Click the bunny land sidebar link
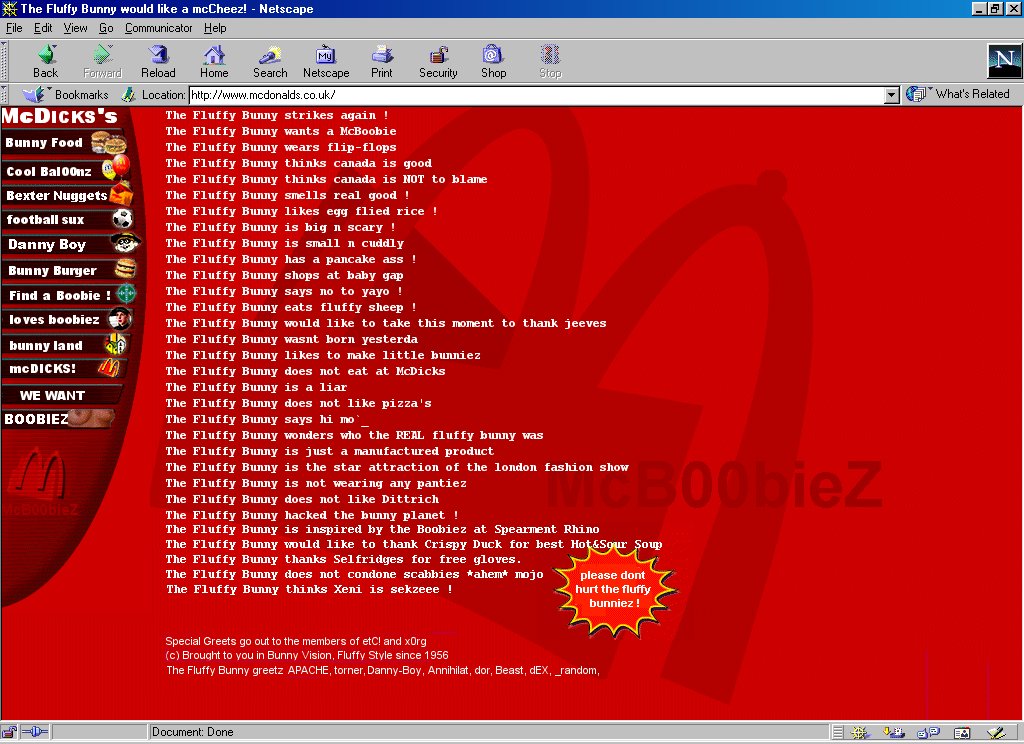The width and height of the screenshot is (1024, 744). coord(65,345)
